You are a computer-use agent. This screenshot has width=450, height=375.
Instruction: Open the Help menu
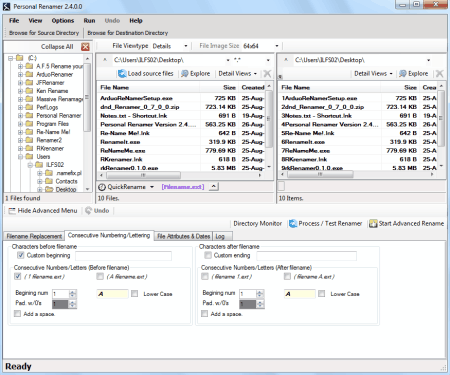click(x=136, y=21)
